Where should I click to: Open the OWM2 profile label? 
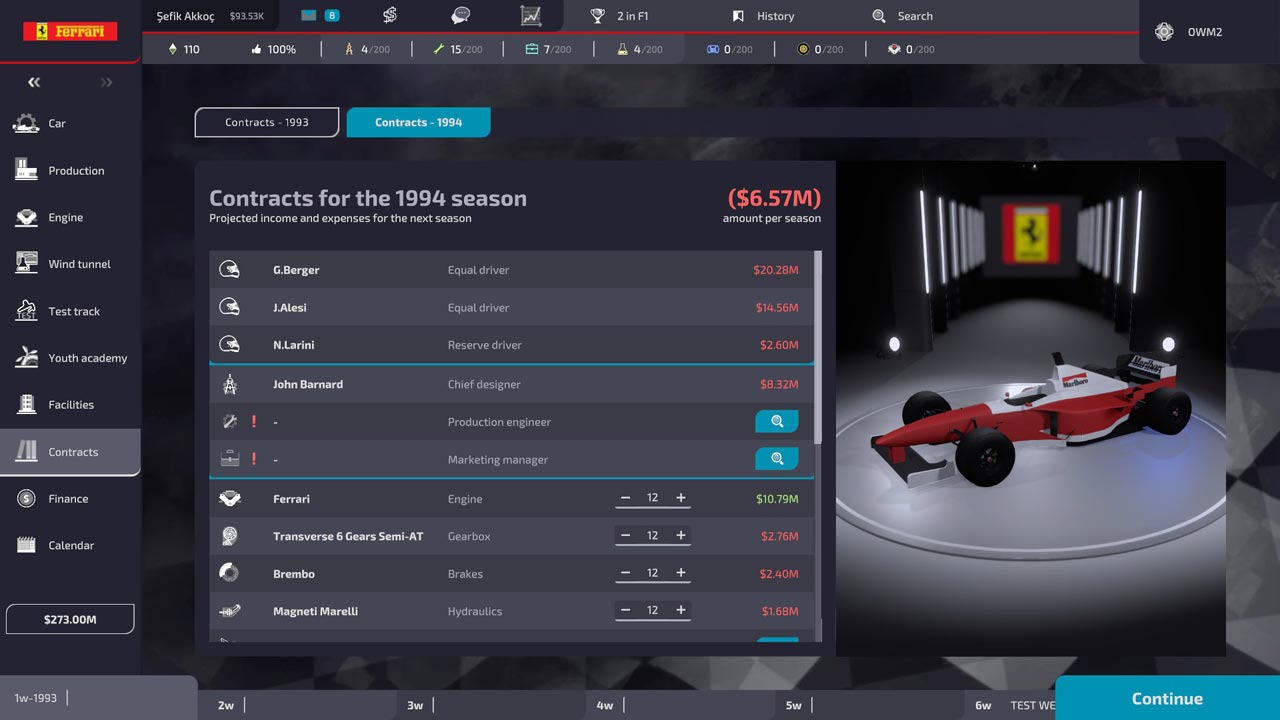click(1205, 32)
